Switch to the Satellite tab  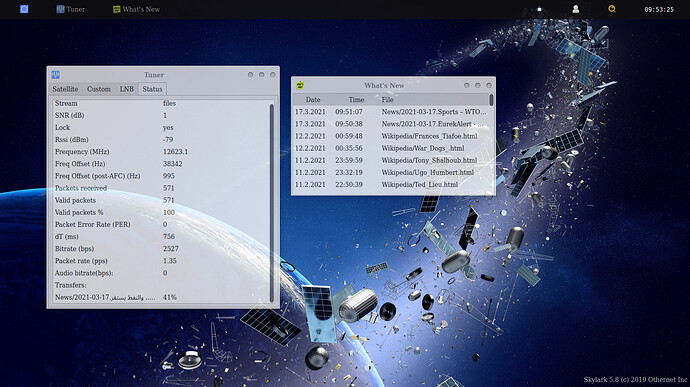pyautogui.click(x=65, y=89)
